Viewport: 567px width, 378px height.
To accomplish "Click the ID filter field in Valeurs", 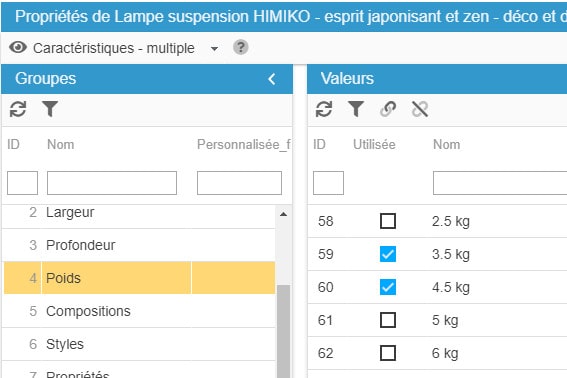I will coord(328,183).
